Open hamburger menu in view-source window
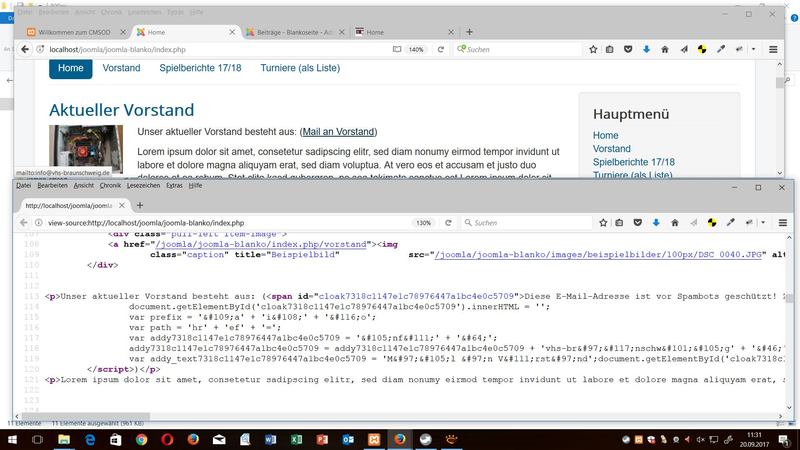Viewport: 800px width, 450px height. [x=783, y=223]
